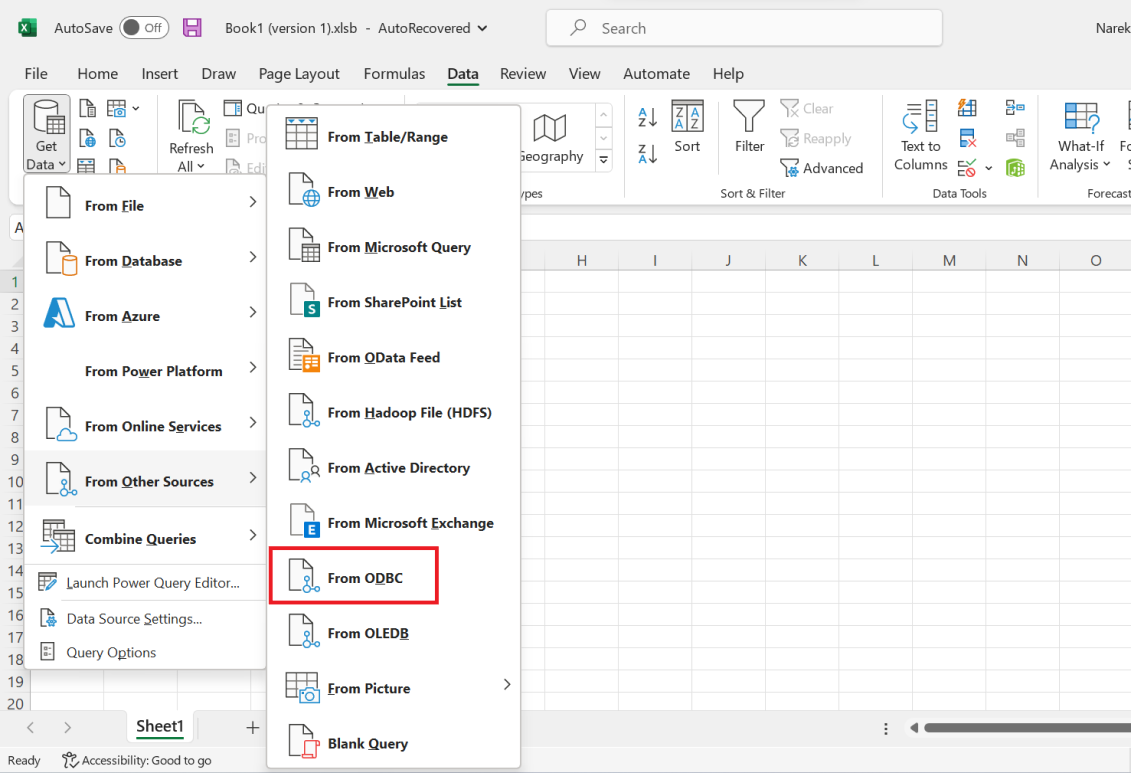Image resolution: width=1131 pixels, height=773 pixels.
Task: Click the Sort A to Z icon
Action: pyautogui.click(x=648, y=115)
